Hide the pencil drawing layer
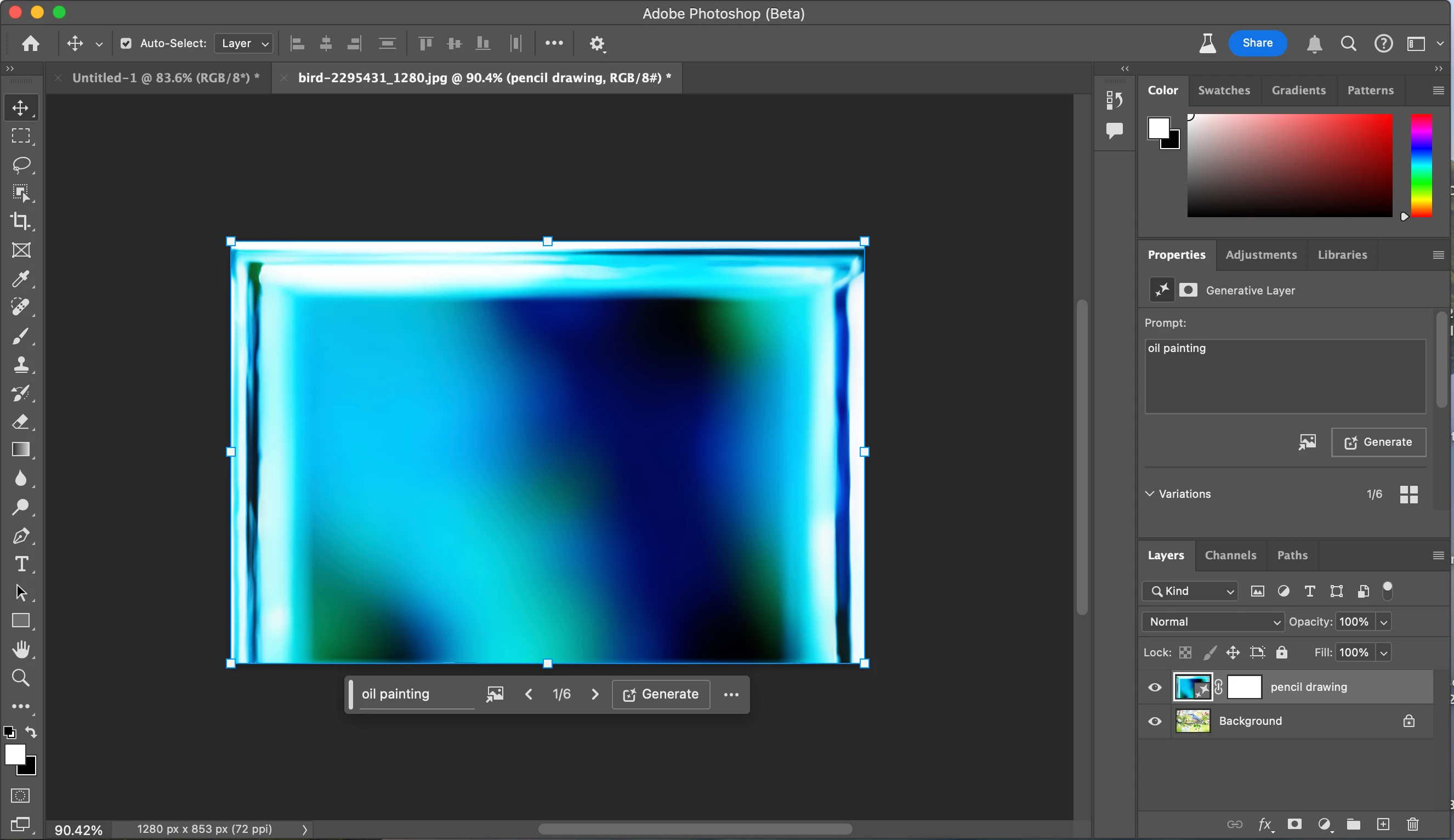Screen dimensions: 1454x840 pyautogui.click(x=1155, y=687)
